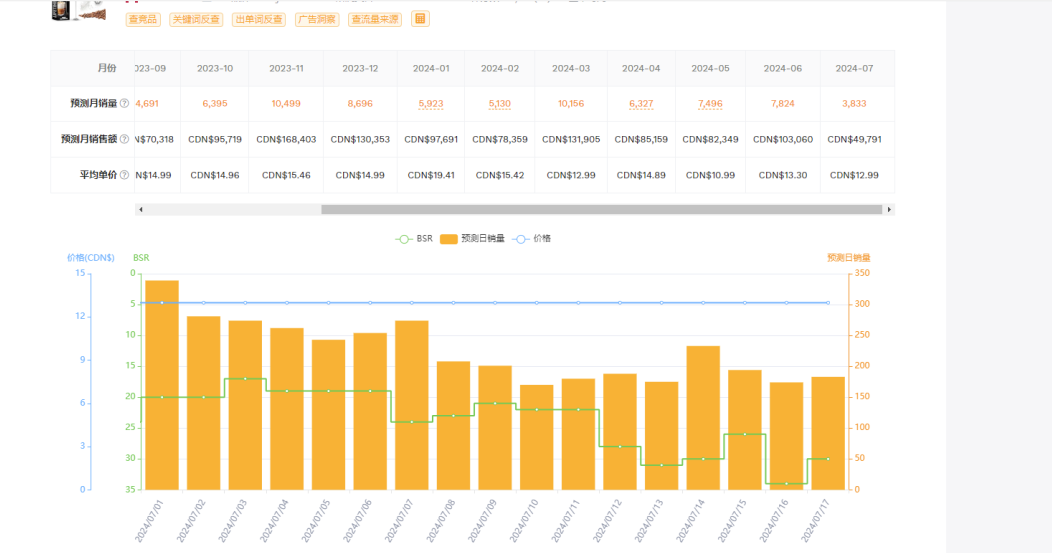Click the price line point on 2024/07/17
The image size is (1052, 553).
click(x=828, y=303)
